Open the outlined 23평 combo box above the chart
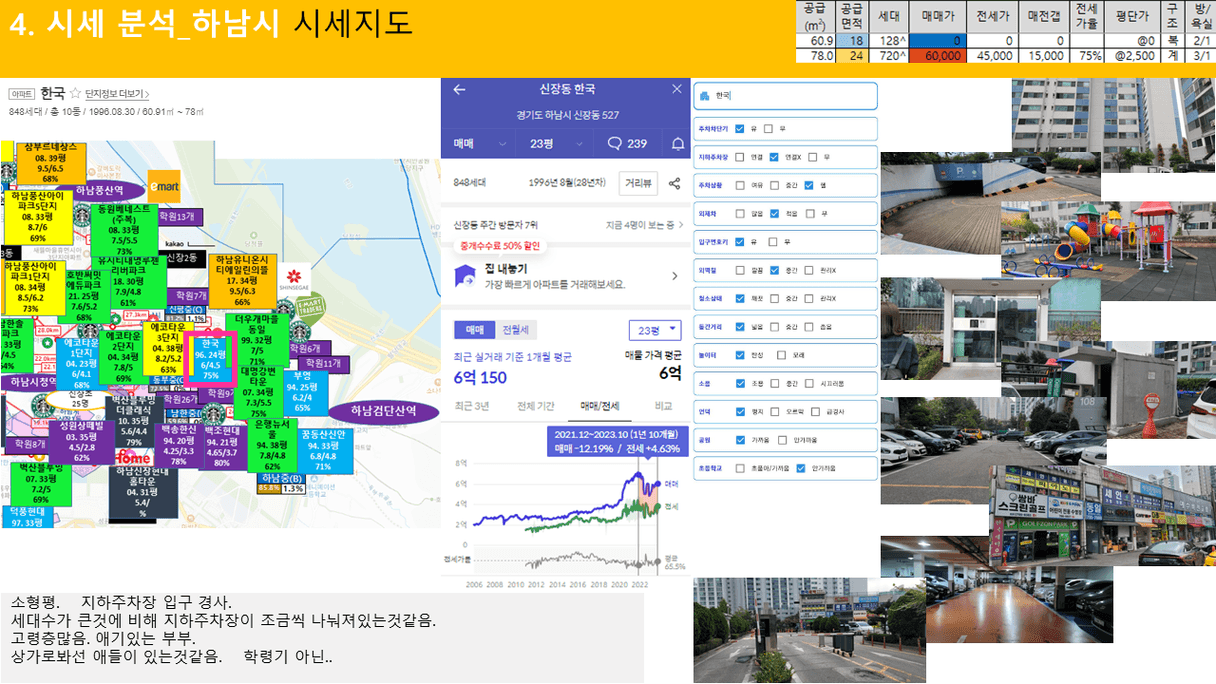 pyautogui.click(x=656, y=330)
